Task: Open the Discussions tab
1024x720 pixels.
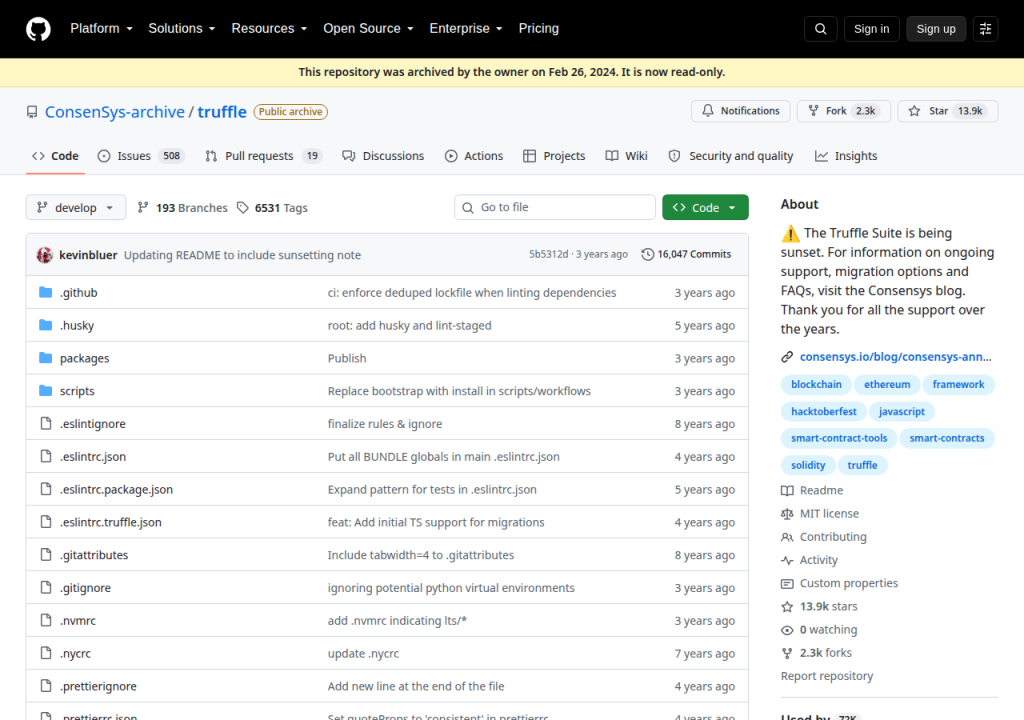Action: 383,156
